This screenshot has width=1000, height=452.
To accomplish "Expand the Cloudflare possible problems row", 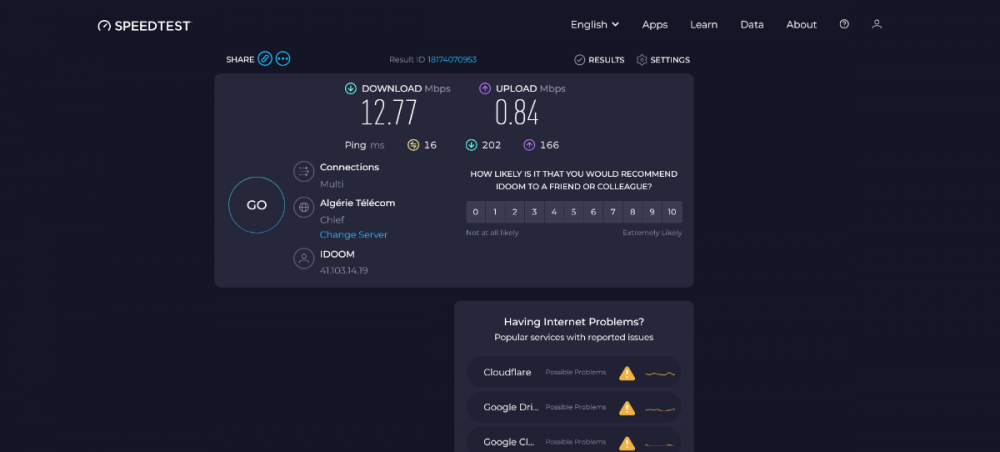I will click(x=574, y=373).
